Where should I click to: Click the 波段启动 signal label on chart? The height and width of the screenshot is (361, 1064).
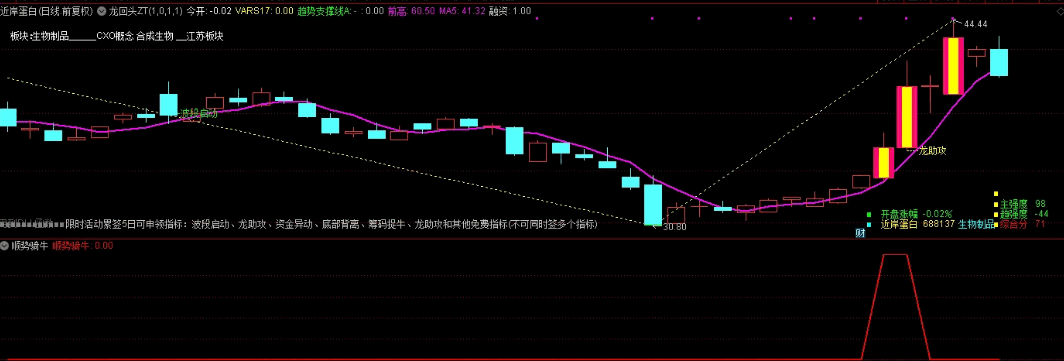click(198, 114)
